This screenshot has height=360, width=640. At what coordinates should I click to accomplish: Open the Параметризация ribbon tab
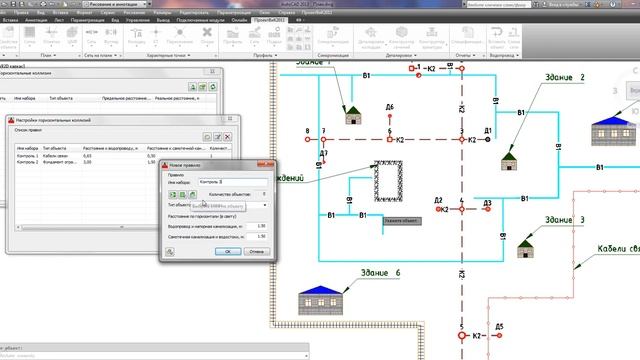click(x=87, y=20)
